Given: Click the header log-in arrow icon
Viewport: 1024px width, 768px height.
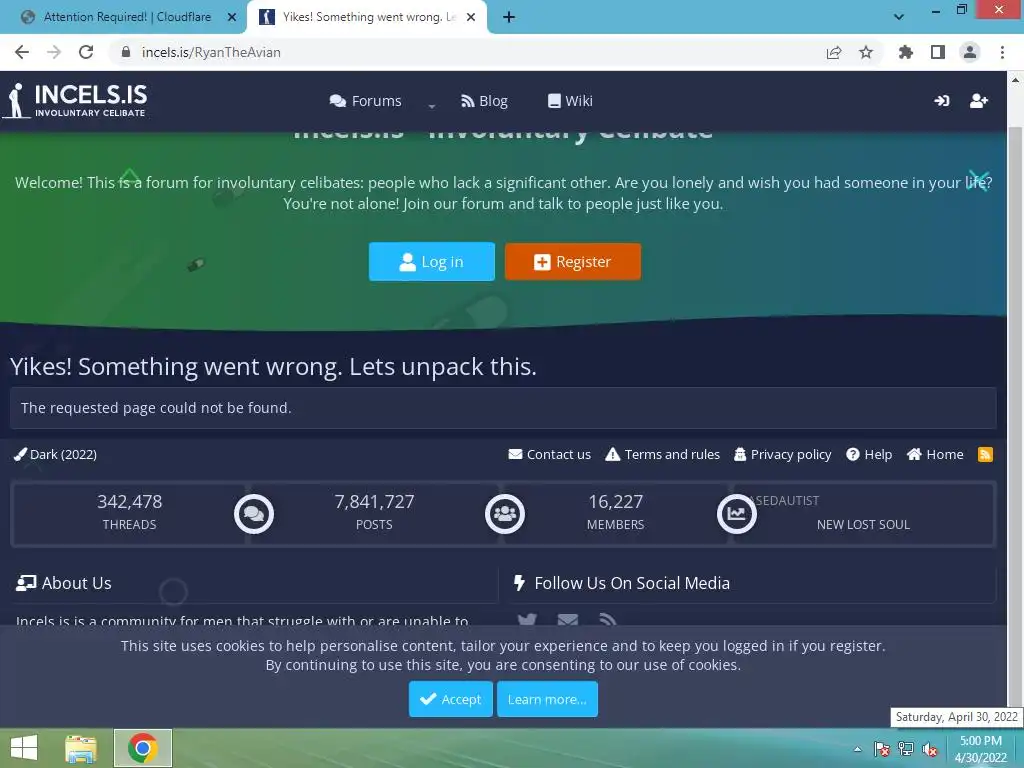Looking at the screenshot, I should 941,101.
